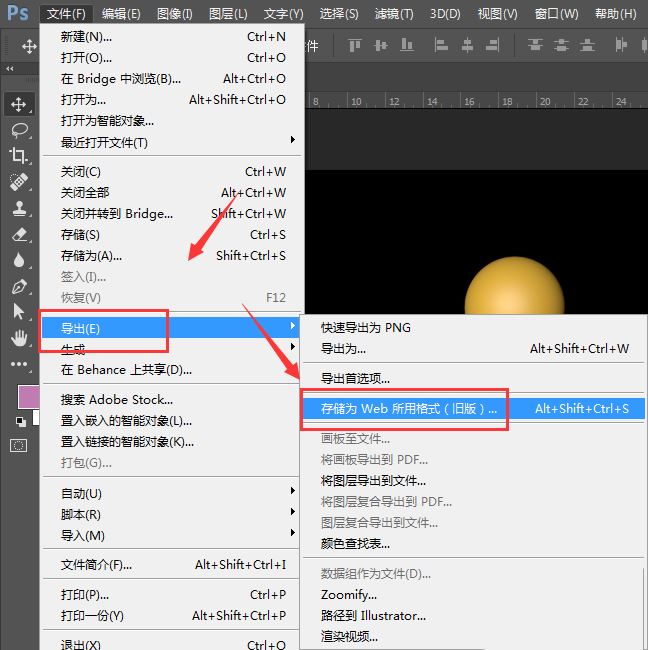
Task: Open the 编辑(E) menu
Action: tap(121, 14)
